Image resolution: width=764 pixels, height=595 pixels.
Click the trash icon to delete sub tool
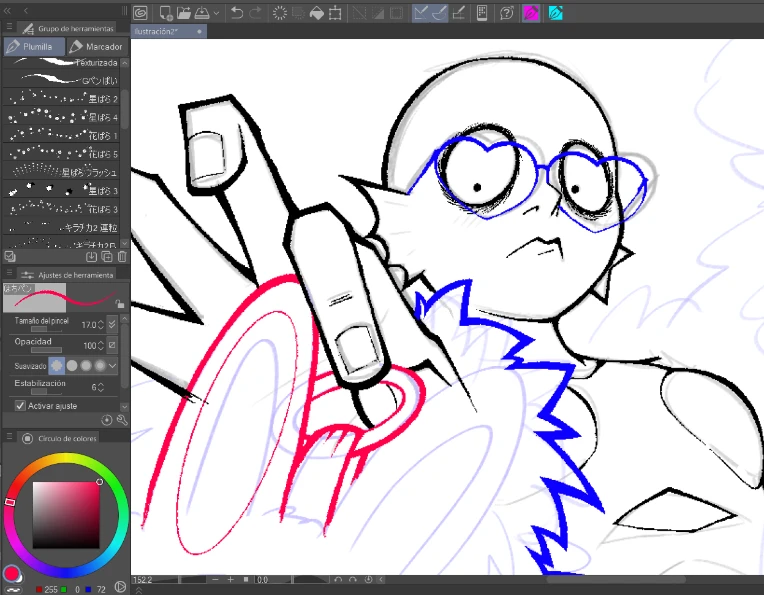[x=122, y=256]
